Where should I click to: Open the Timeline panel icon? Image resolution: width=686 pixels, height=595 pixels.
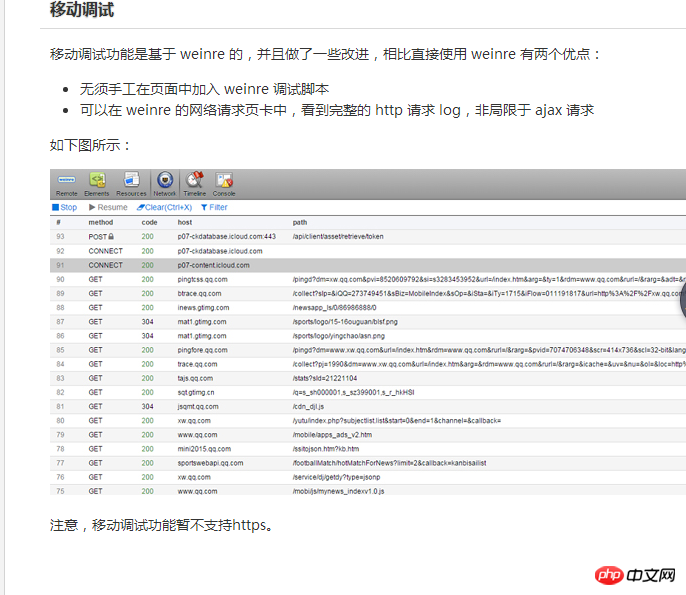point(195,184)
